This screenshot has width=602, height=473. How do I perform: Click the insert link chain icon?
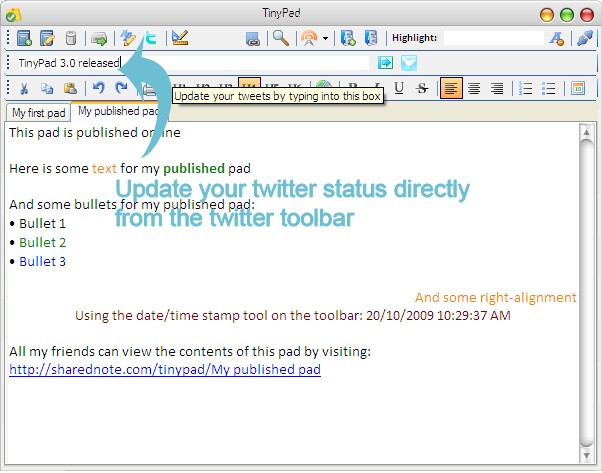coord(253,39)
